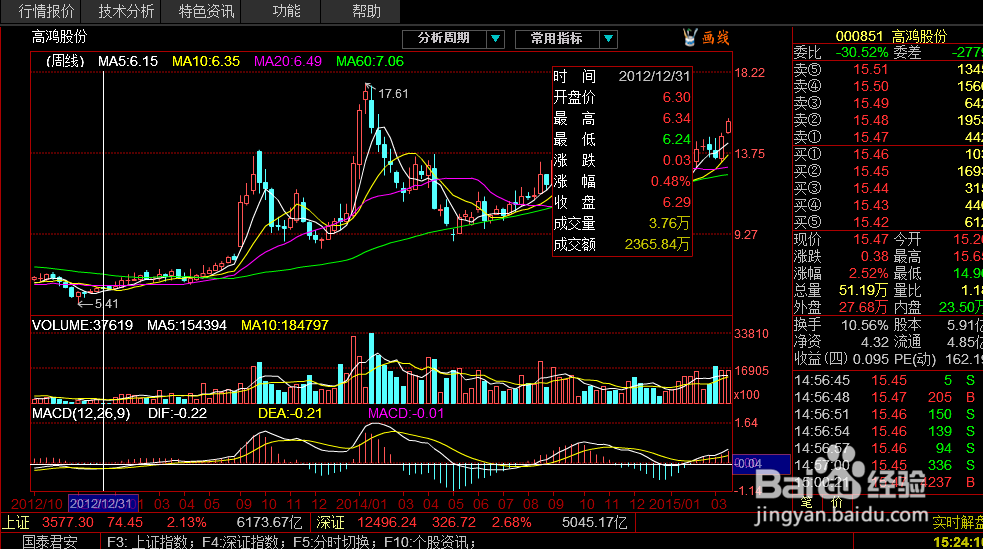Open the 特色资讯 menu
The width and height of the screenshot is (983, 549).
(206, 11)
